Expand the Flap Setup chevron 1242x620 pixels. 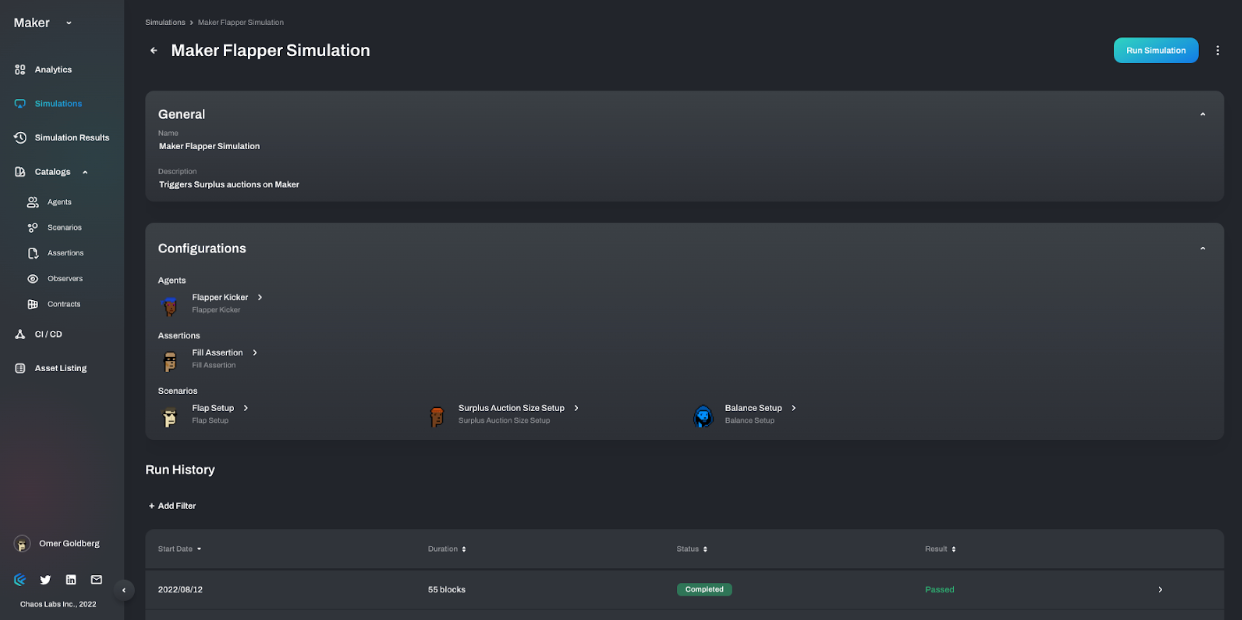(x=246, y=408)
